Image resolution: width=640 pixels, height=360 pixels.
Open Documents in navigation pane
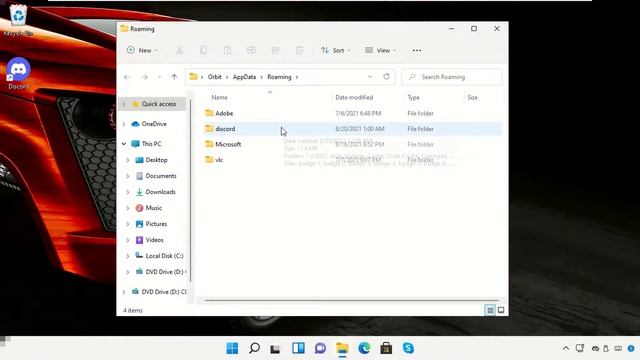[160, 176]
